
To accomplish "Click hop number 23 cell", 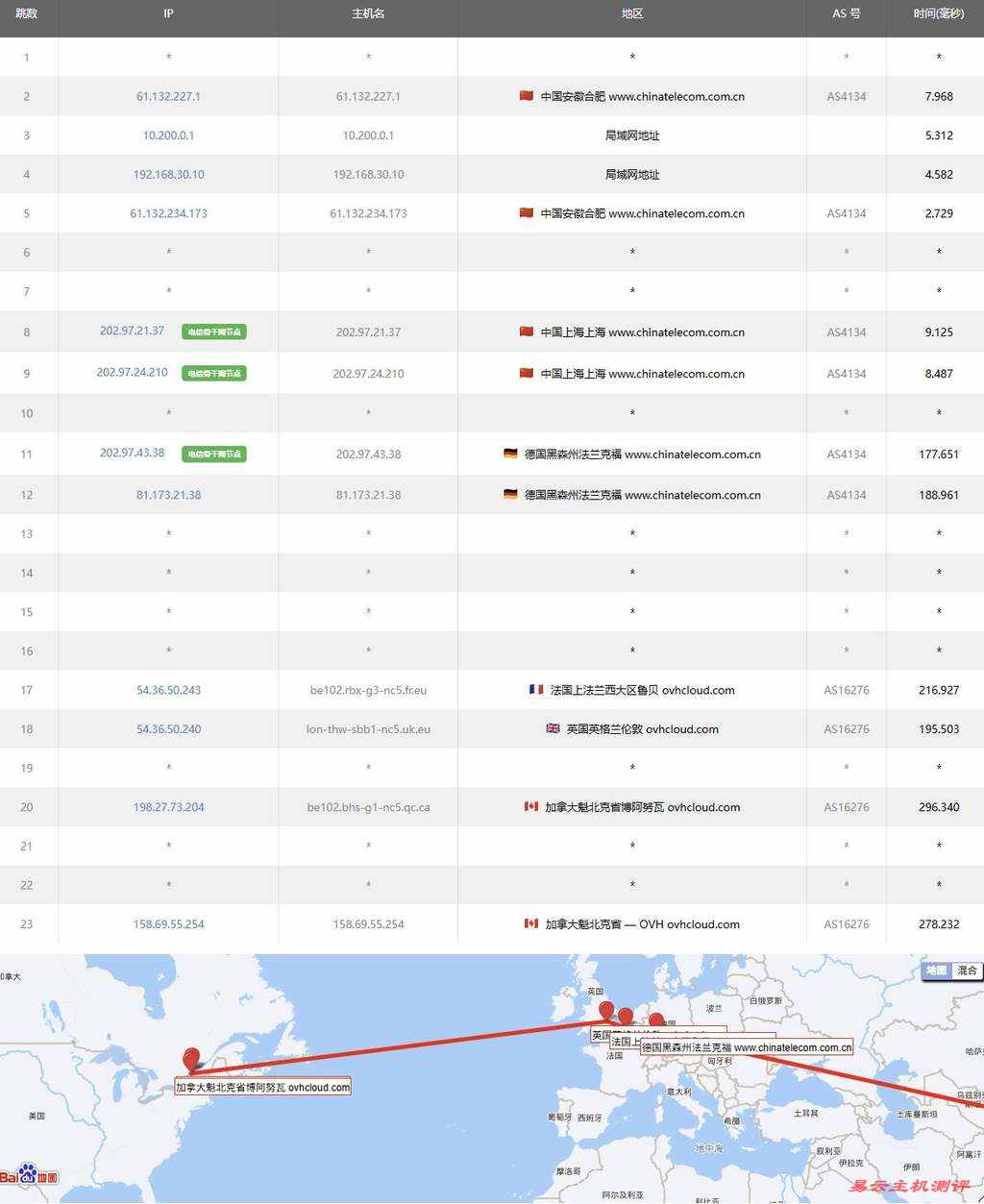I will [26, 924].
